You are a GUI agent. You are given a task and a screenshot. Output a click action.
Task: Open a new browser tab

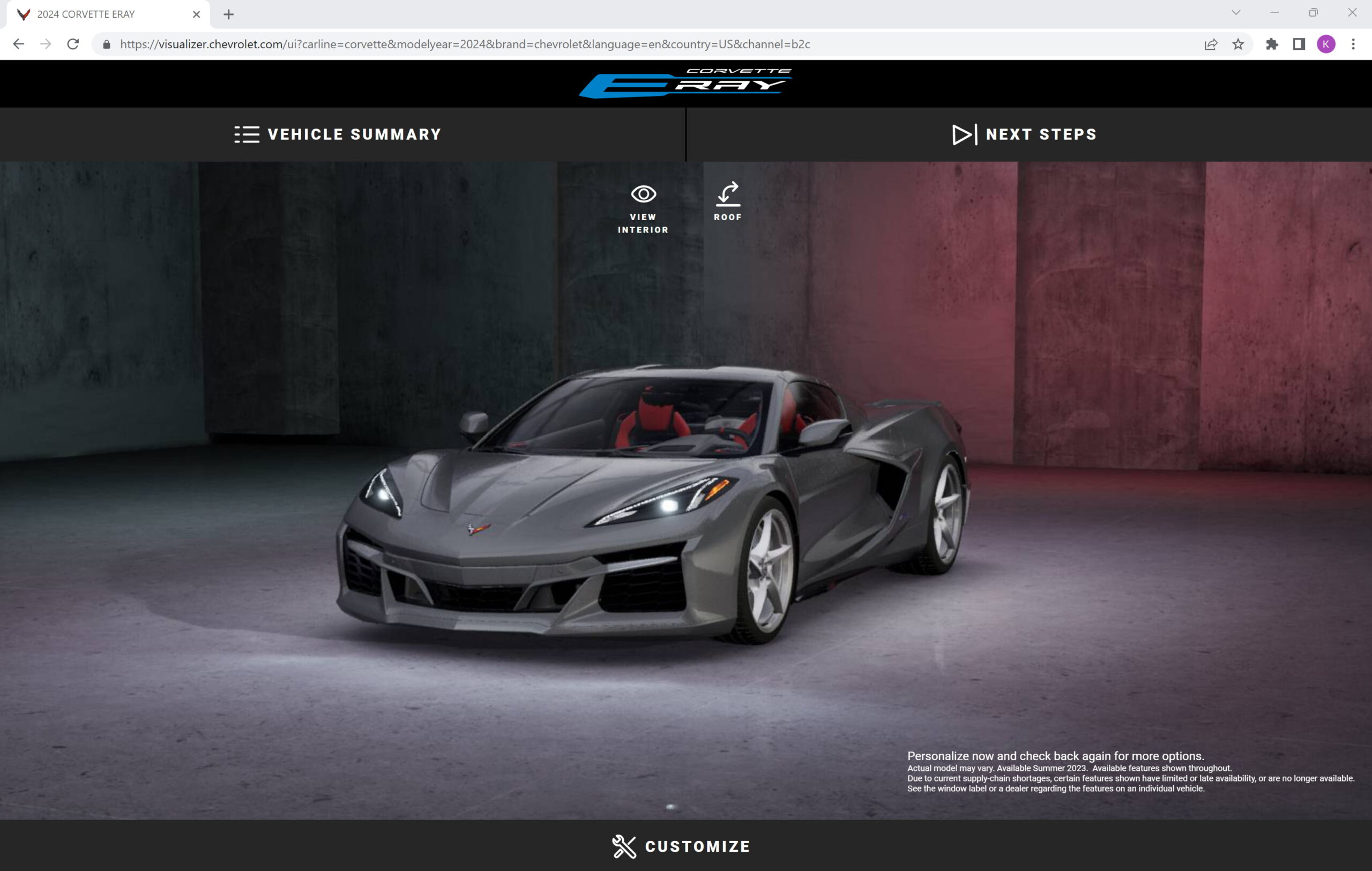[228, 14]
